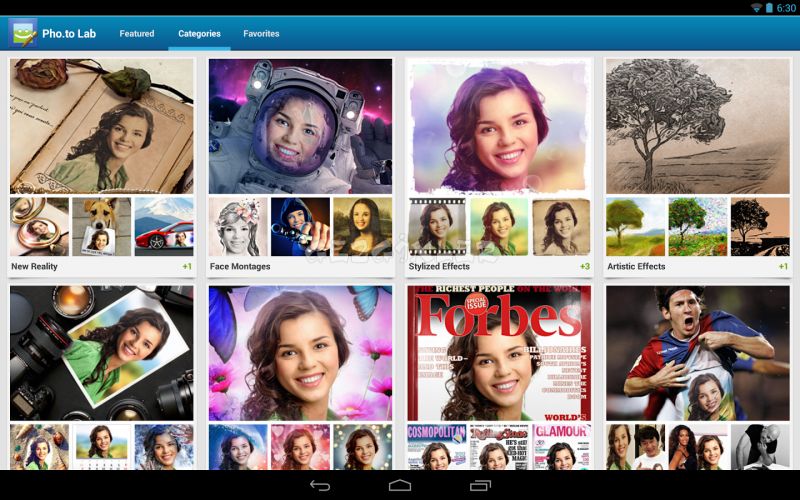Check the Wi-Fi status icon
Screen dimensions: 800x500
tap(757, 8)
